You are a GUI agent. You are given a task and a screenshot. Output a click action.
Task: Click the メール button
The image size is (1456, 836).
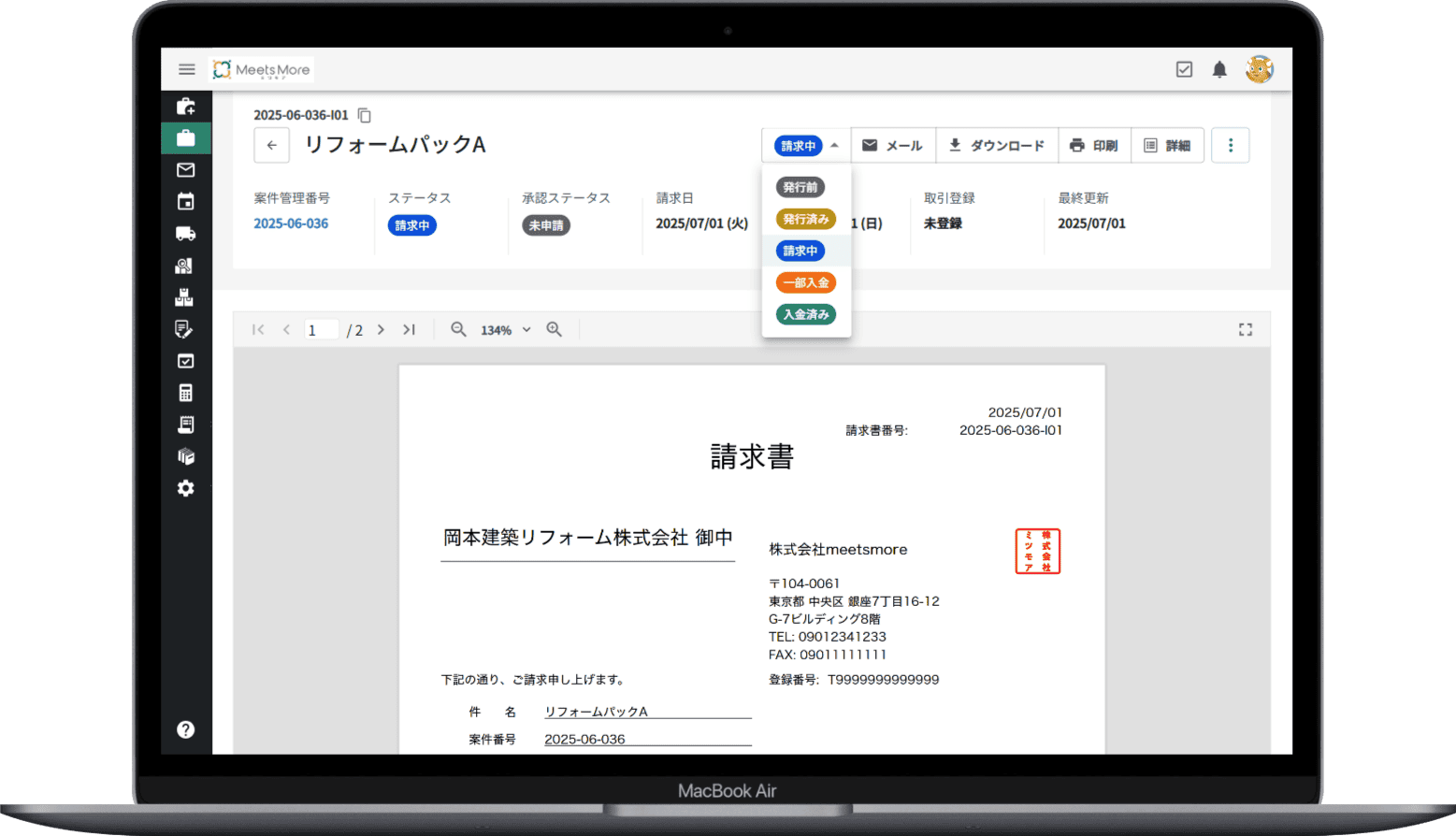pos(893,145)
